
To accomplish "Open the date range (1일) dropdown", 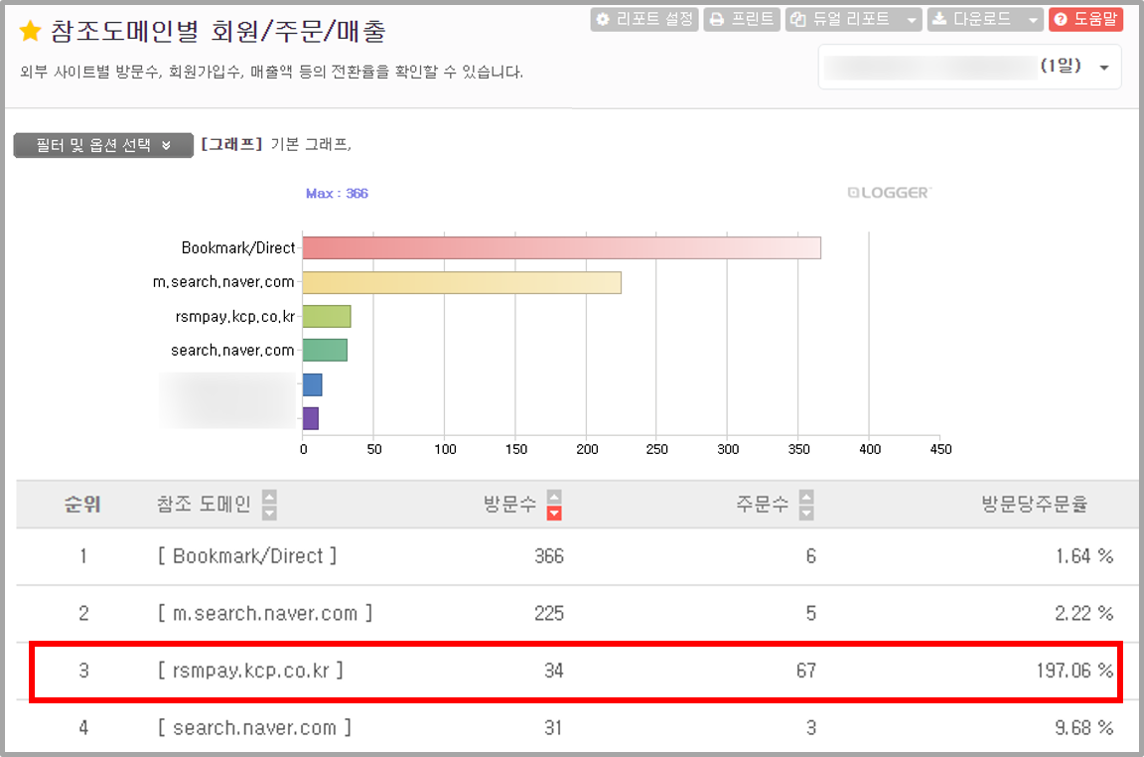I will [x=970, y=67].
